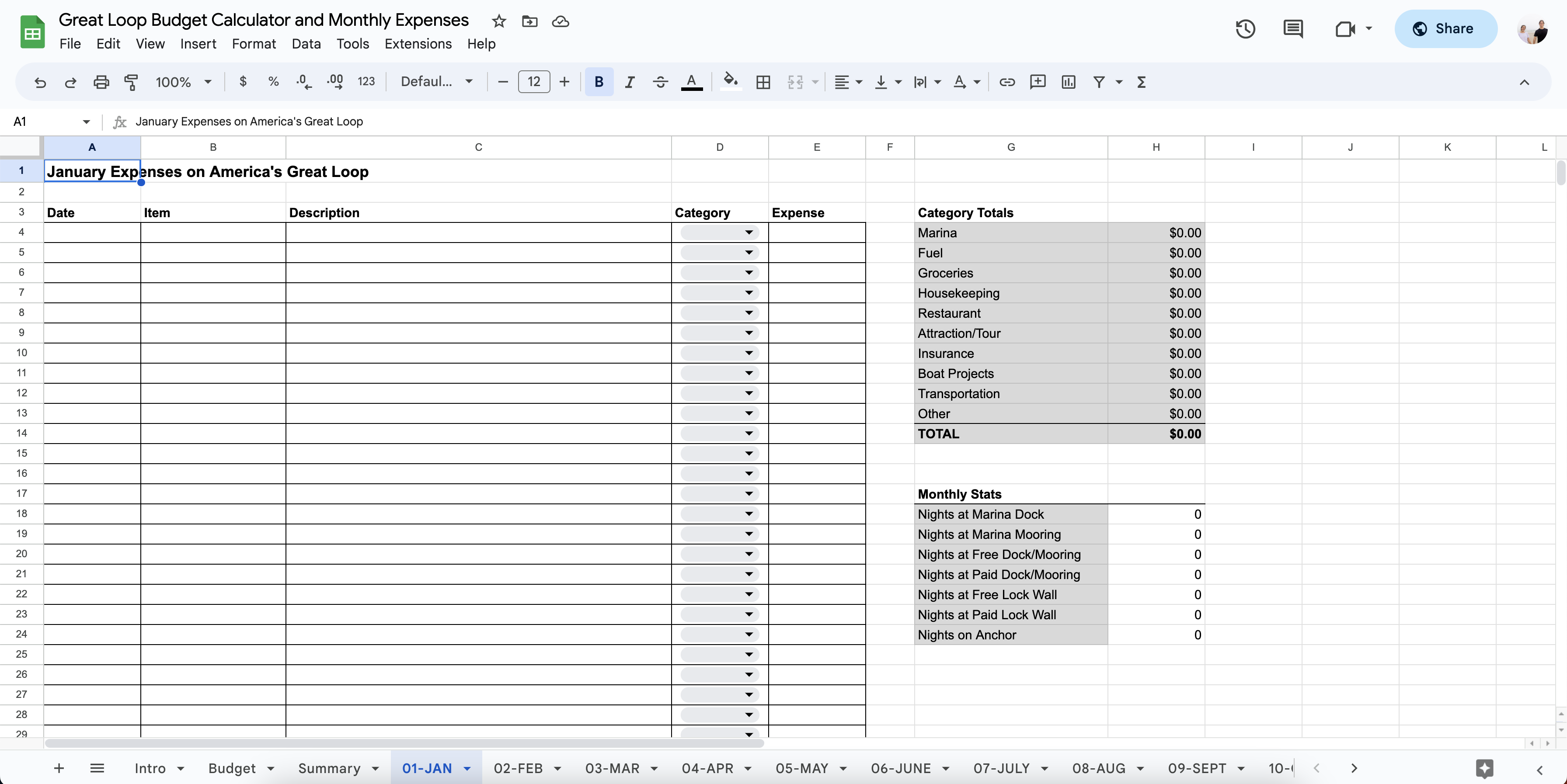
Task: Create a filter with funnel icon
Action: click(x=1099, y=82)
